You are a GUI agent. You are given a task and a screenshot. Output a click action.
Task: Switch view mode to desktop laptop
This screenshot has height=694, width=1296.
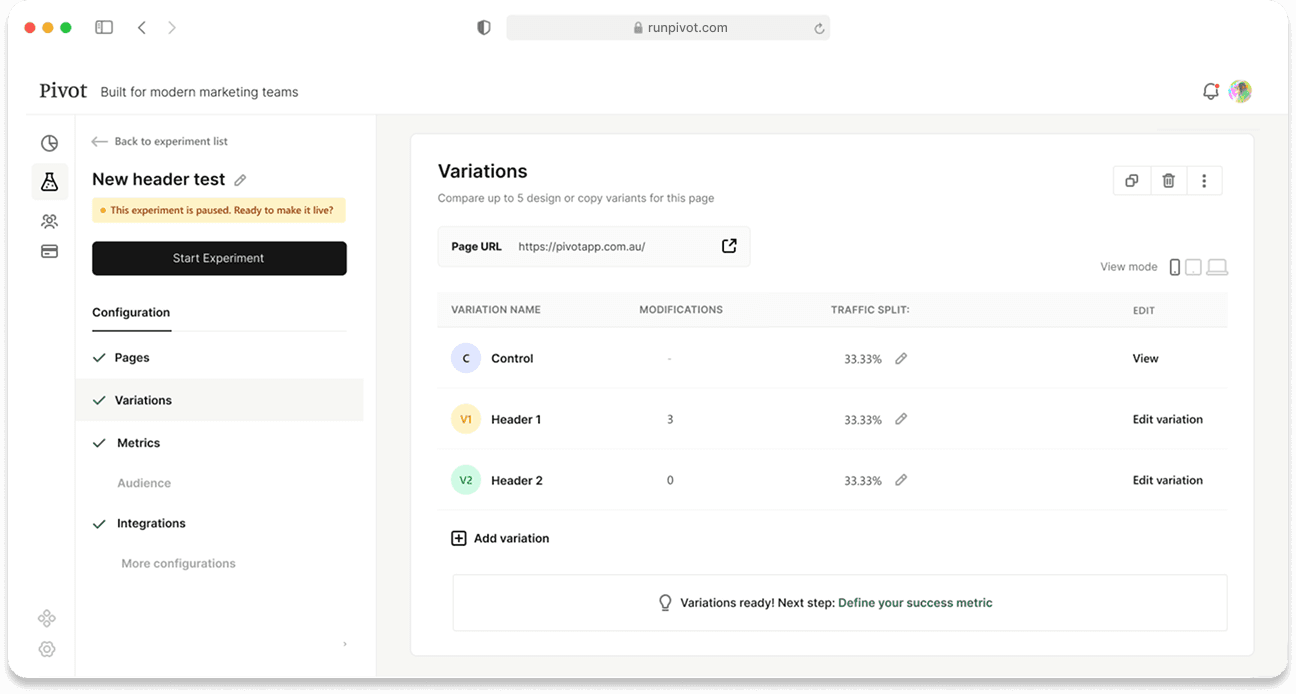(1217, 267)
